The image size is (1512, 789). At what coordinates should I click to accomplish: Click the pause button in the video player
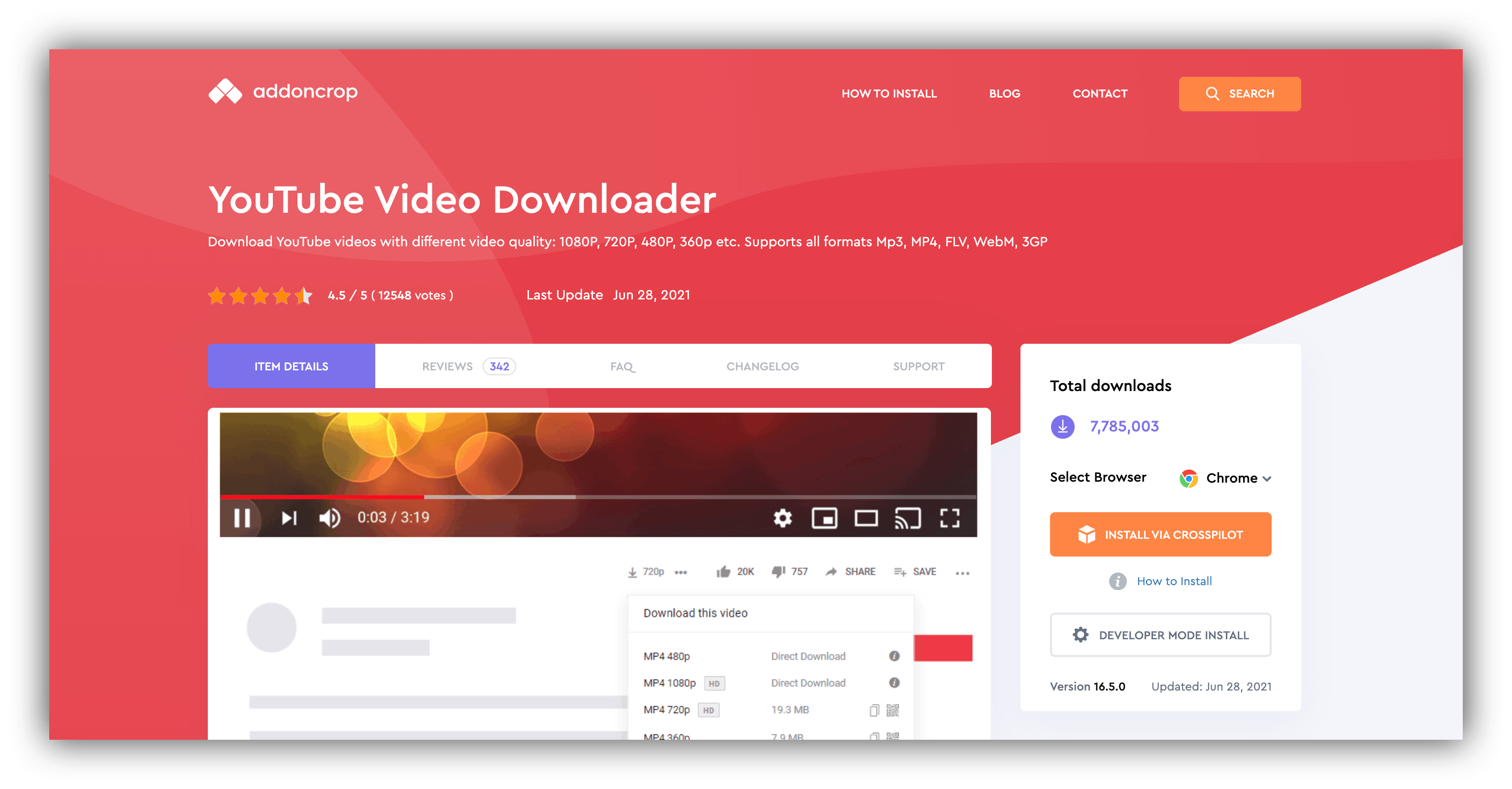click(243, 517)
